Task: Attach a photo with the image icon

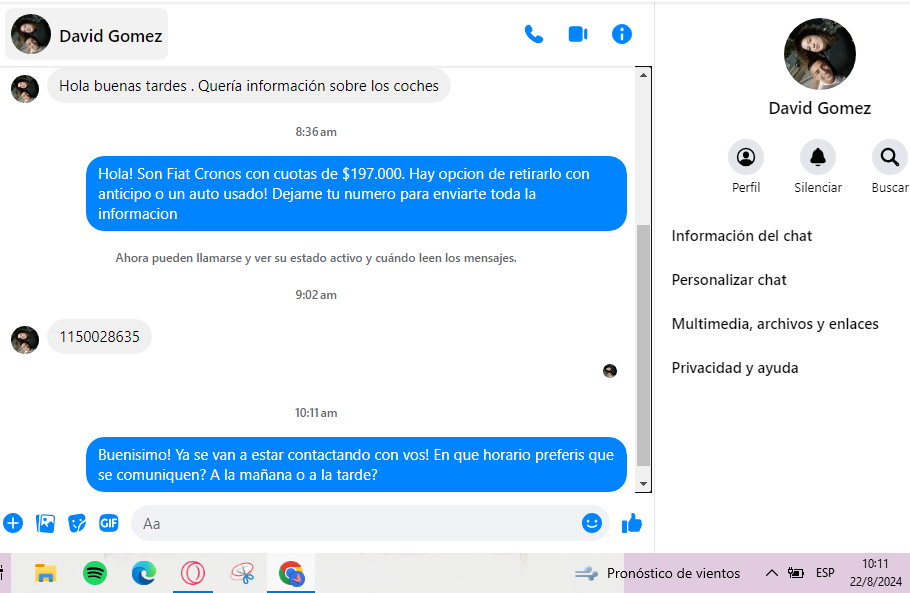Action: pos(45,523)
